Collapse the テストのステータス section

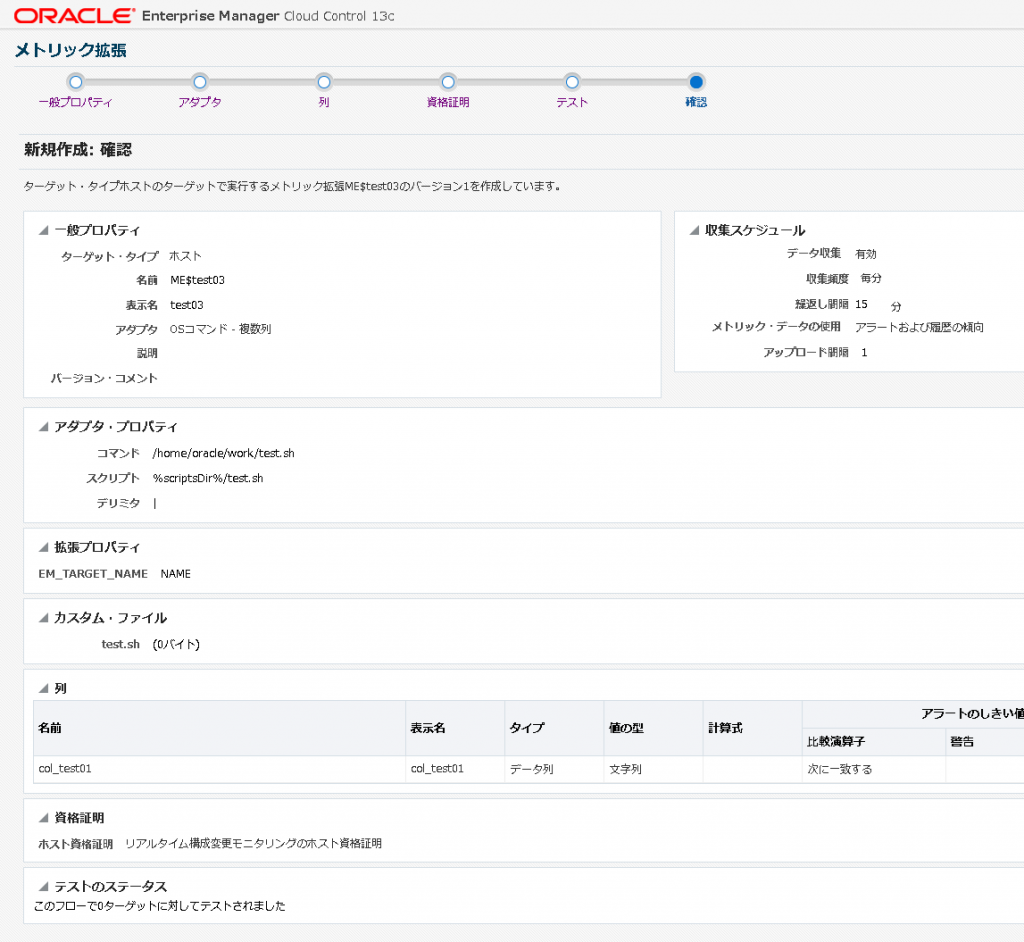(44, 887)
